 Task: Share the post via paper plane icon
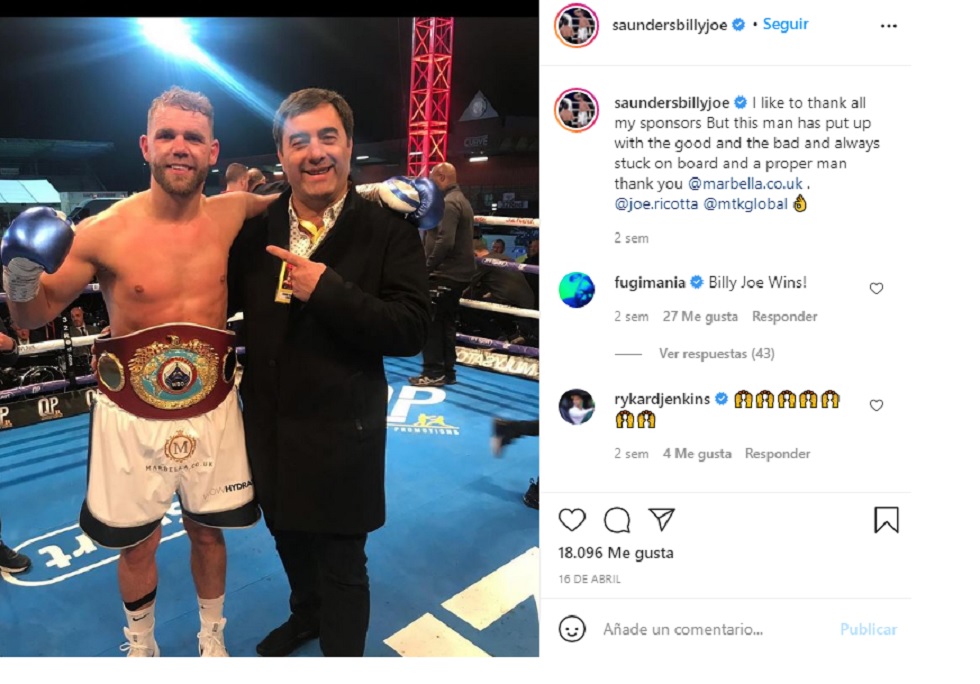point(661,519)
